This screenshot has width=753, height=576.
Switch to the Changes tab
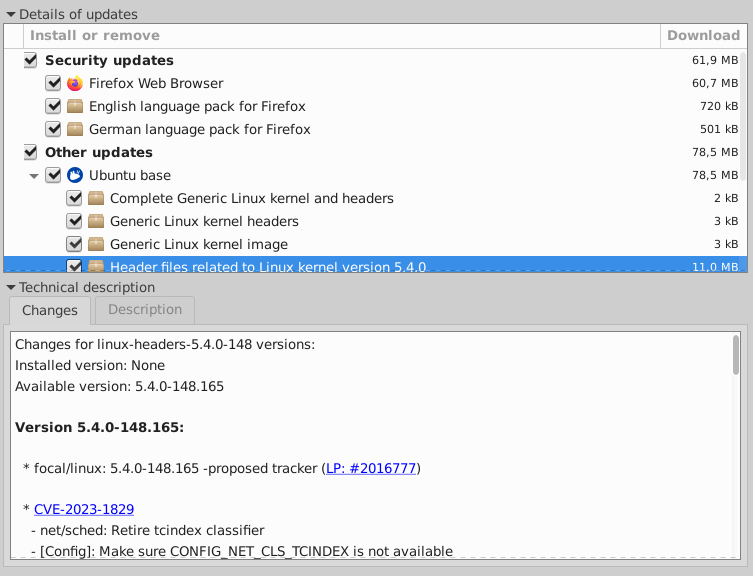pyautogui.click(x=50, y=310)
